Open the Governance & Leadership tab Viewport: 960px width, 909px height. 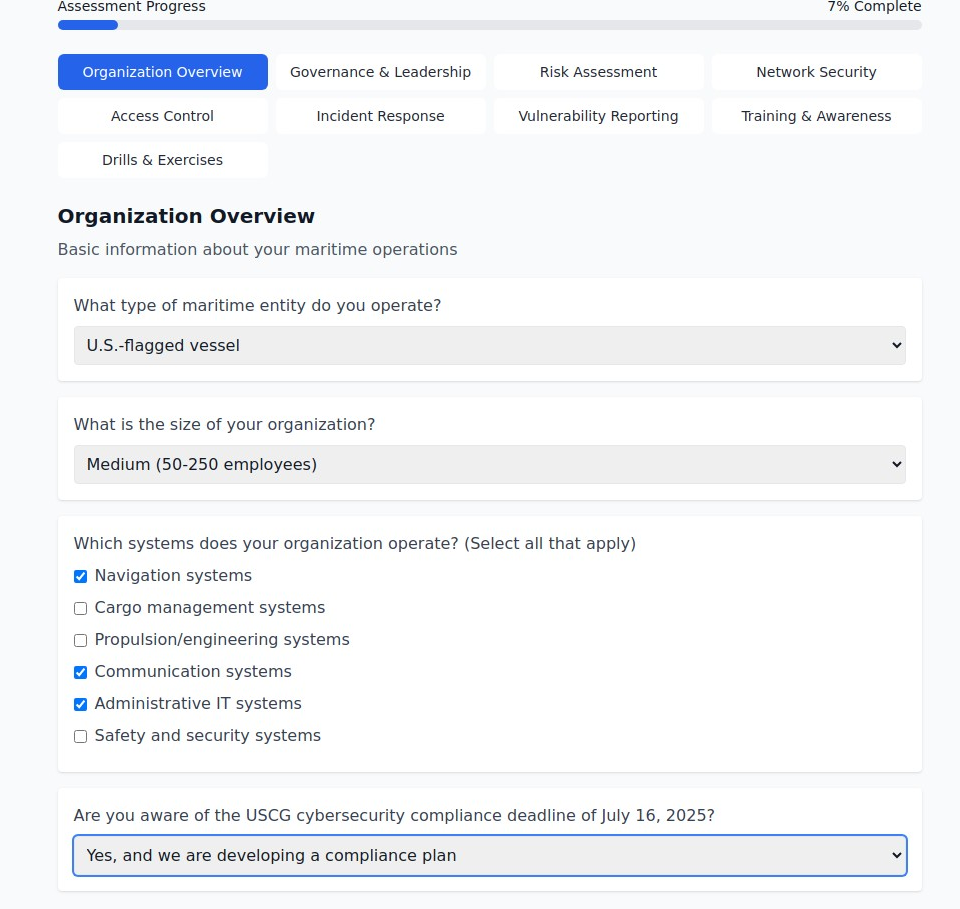point(380,72)
